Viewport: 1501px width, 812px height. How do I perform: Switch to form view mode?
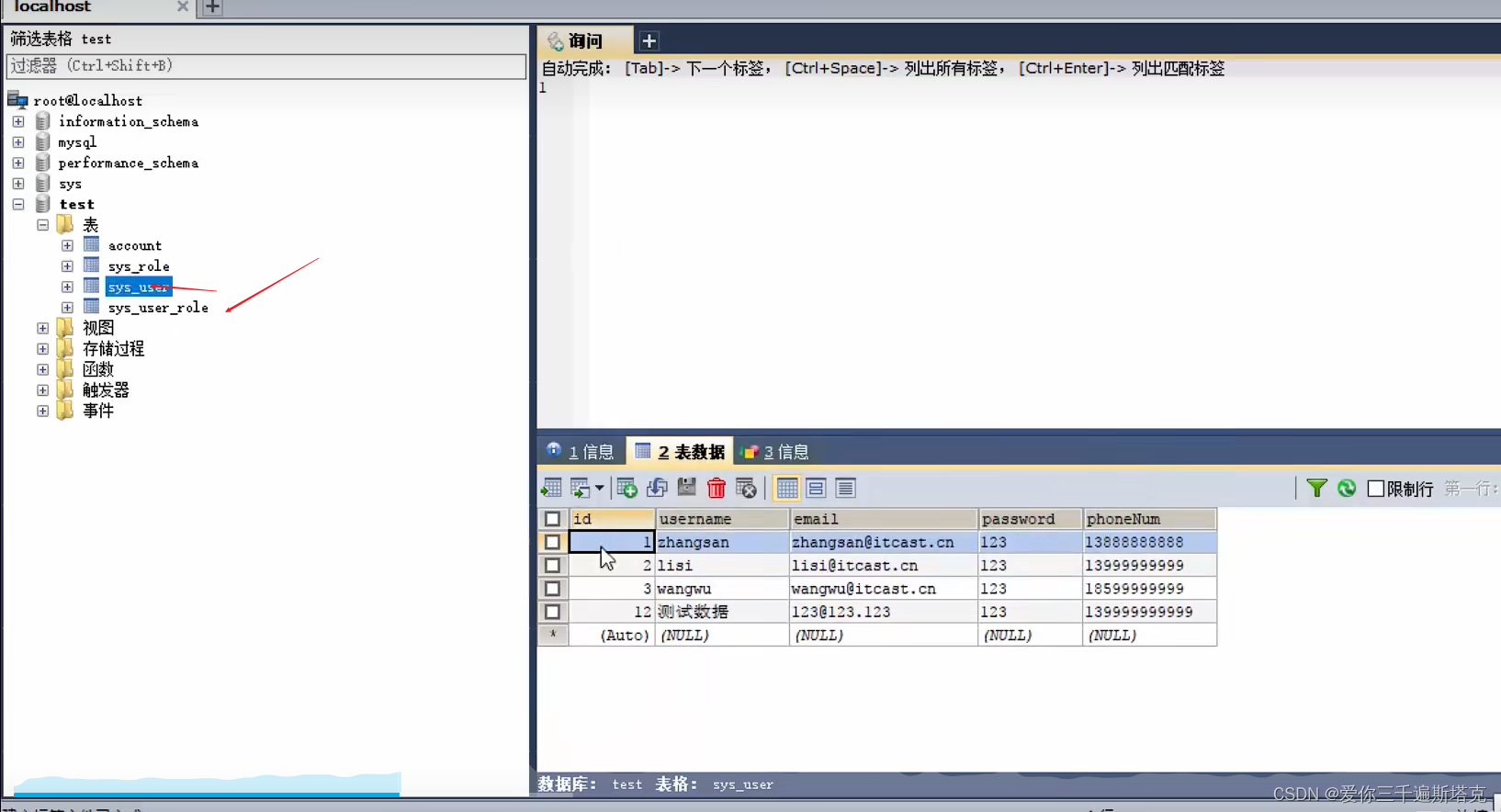[x=816, y=488]
